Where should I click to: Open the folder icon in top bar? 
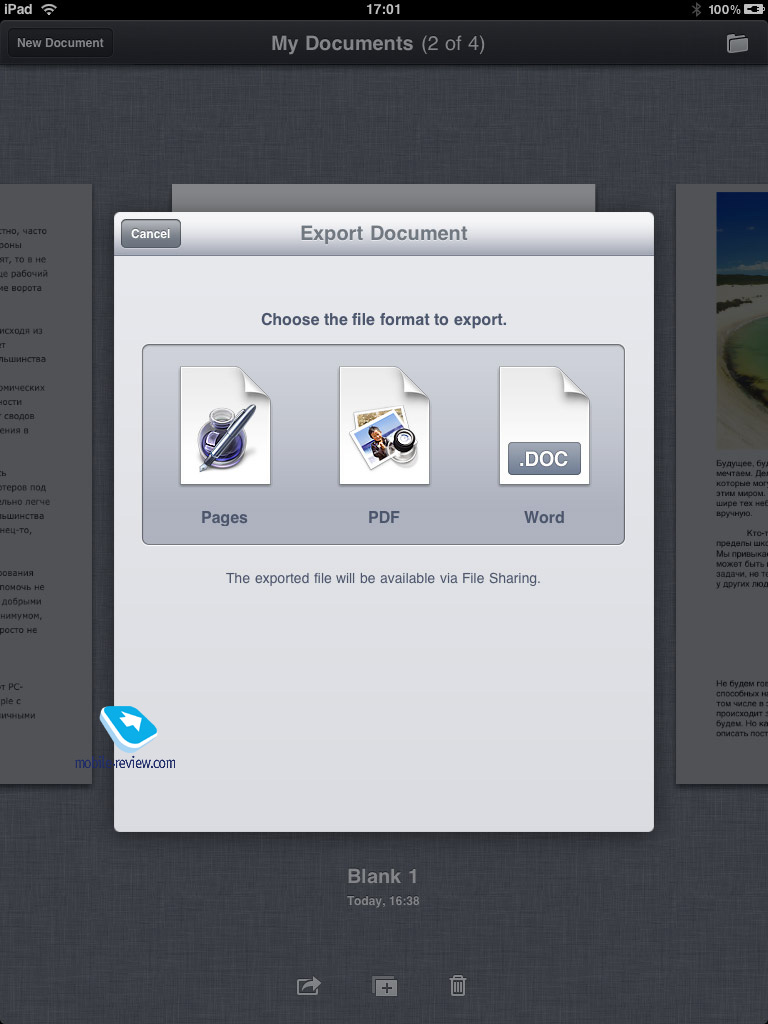click(x=737, y=43)
